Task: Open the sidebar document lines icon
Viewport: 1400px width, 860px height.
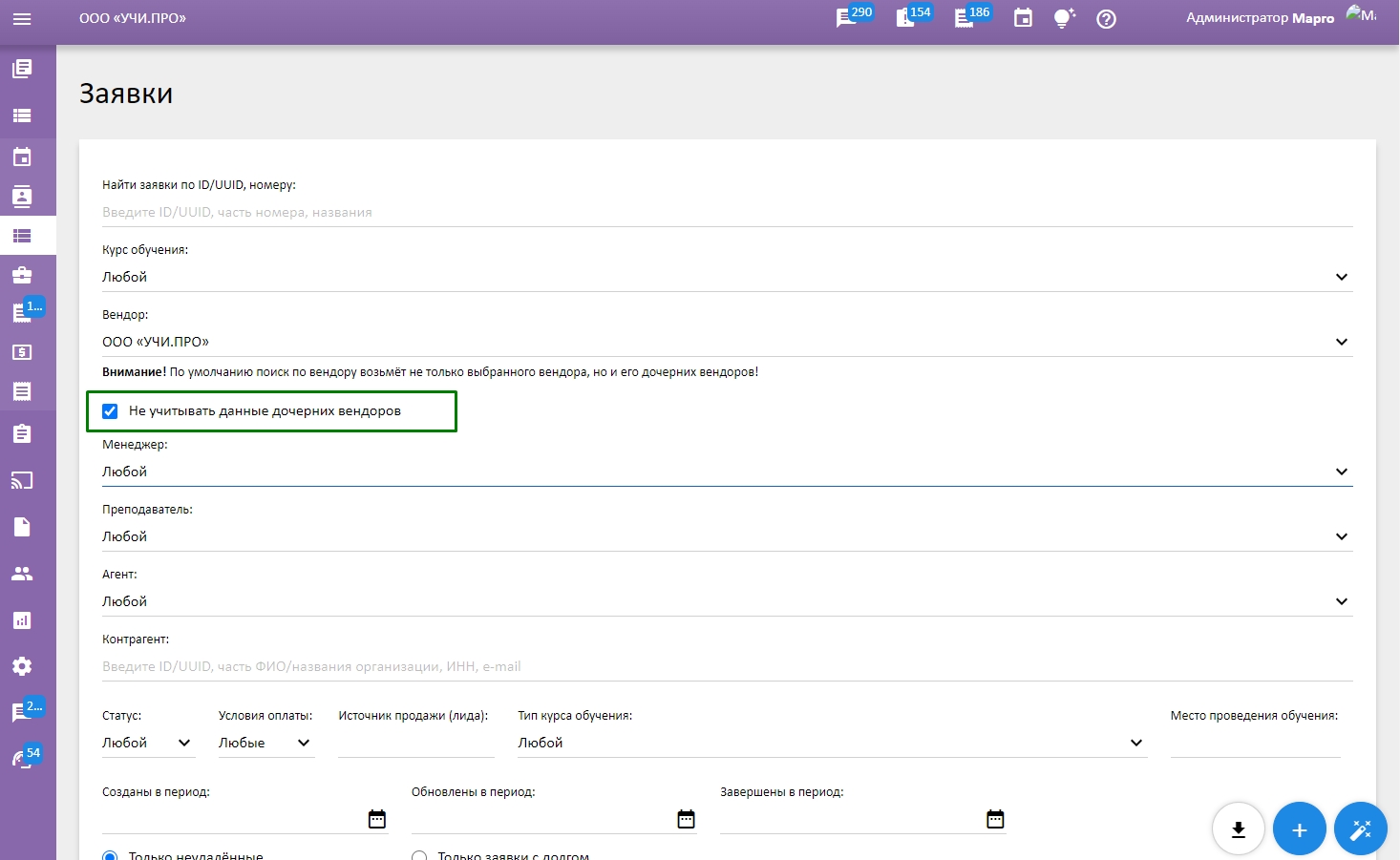Action: 22,391
